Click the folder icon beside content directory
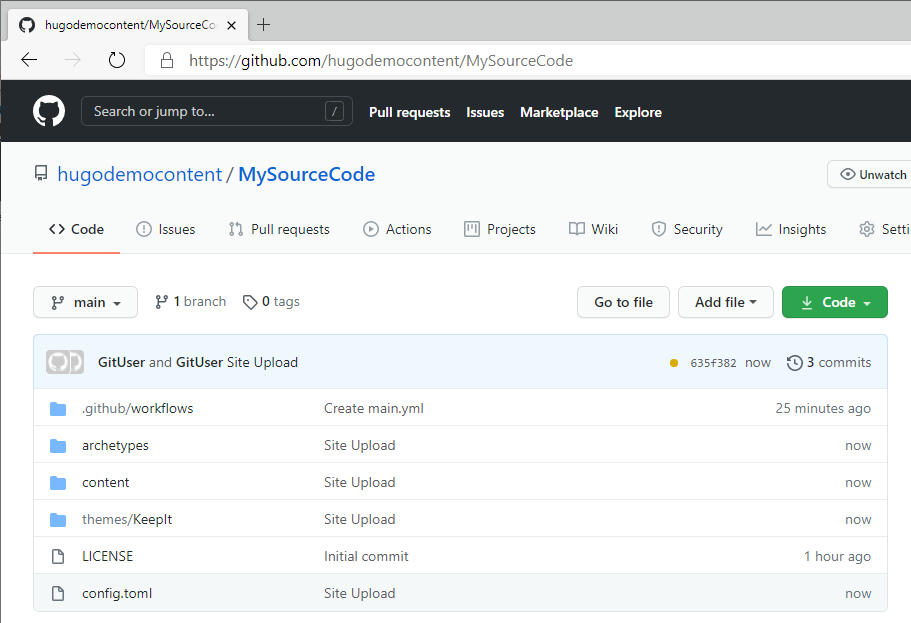The width and height of the screenshot is (911, 623). tap(58, 482)
